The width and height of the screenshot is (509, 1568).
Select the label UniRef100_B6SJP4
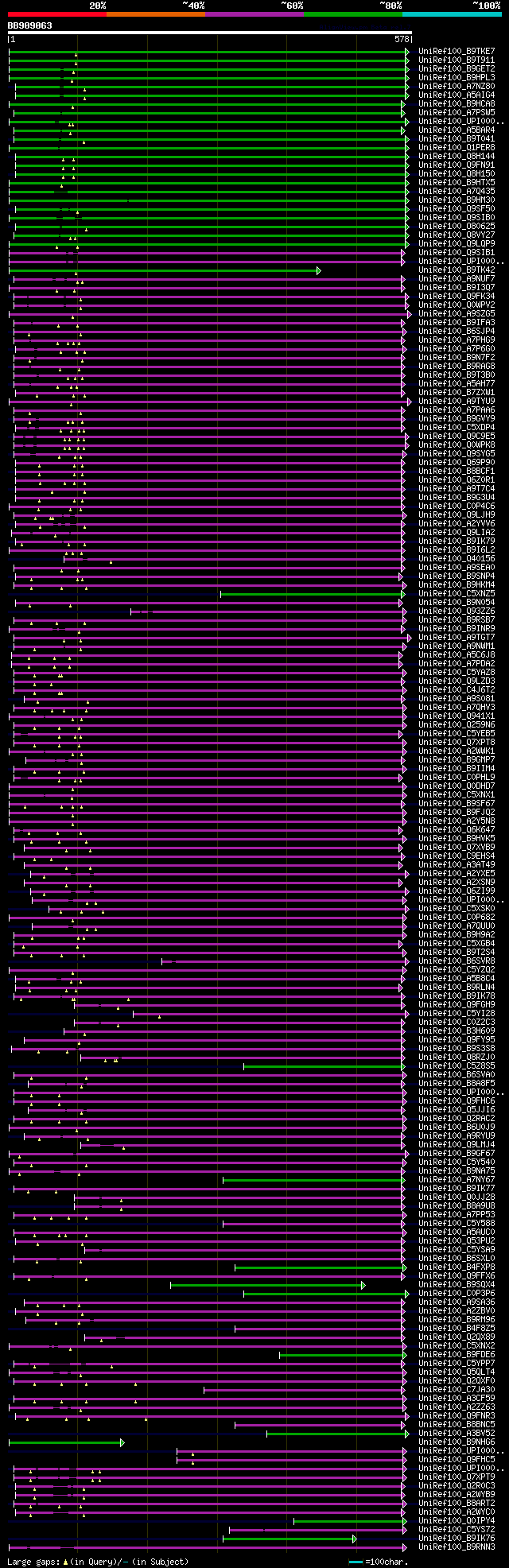point(457,331)
